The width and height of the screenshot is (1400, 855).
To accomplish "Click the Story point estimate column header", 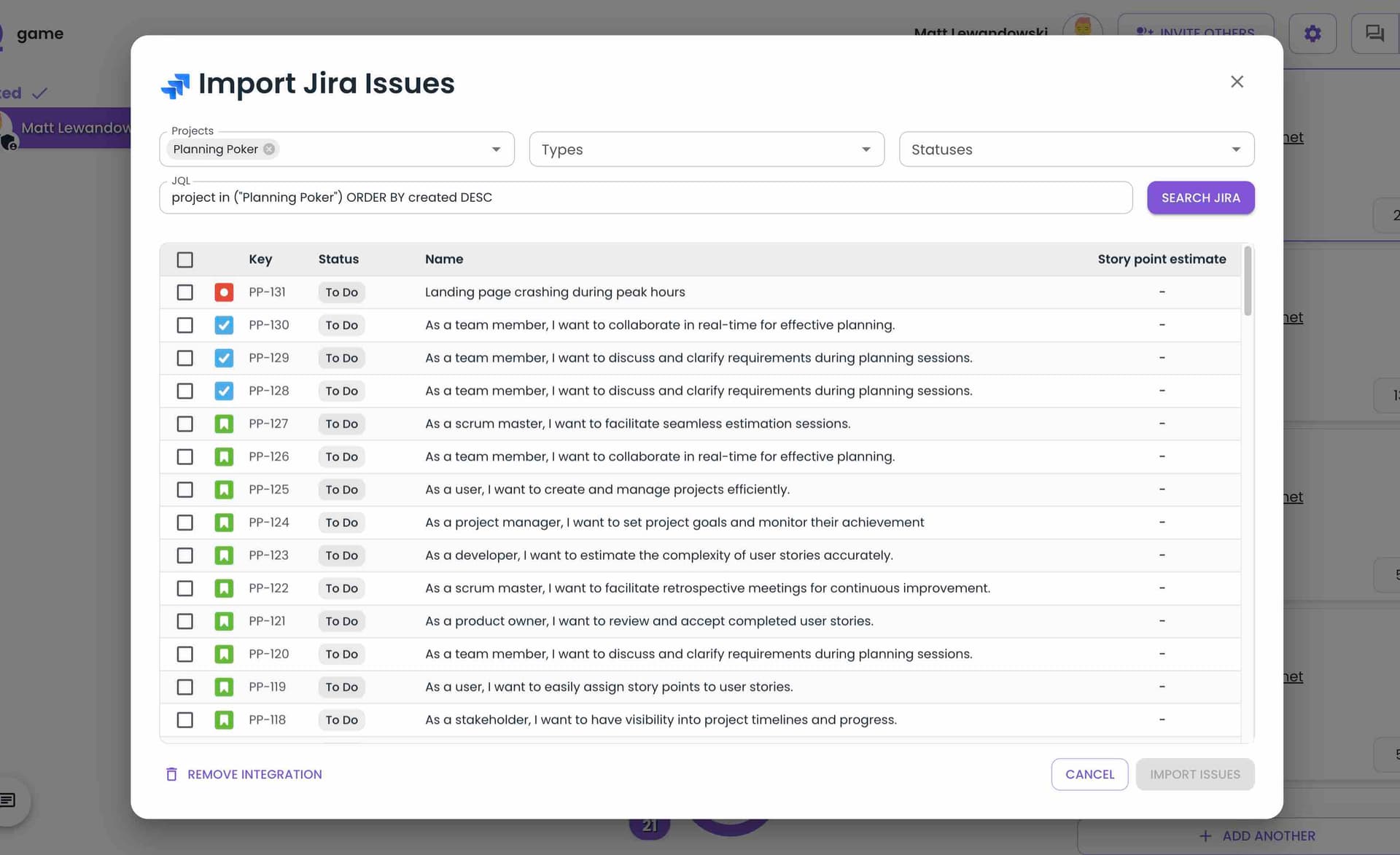I will [x=1162, y=259].
